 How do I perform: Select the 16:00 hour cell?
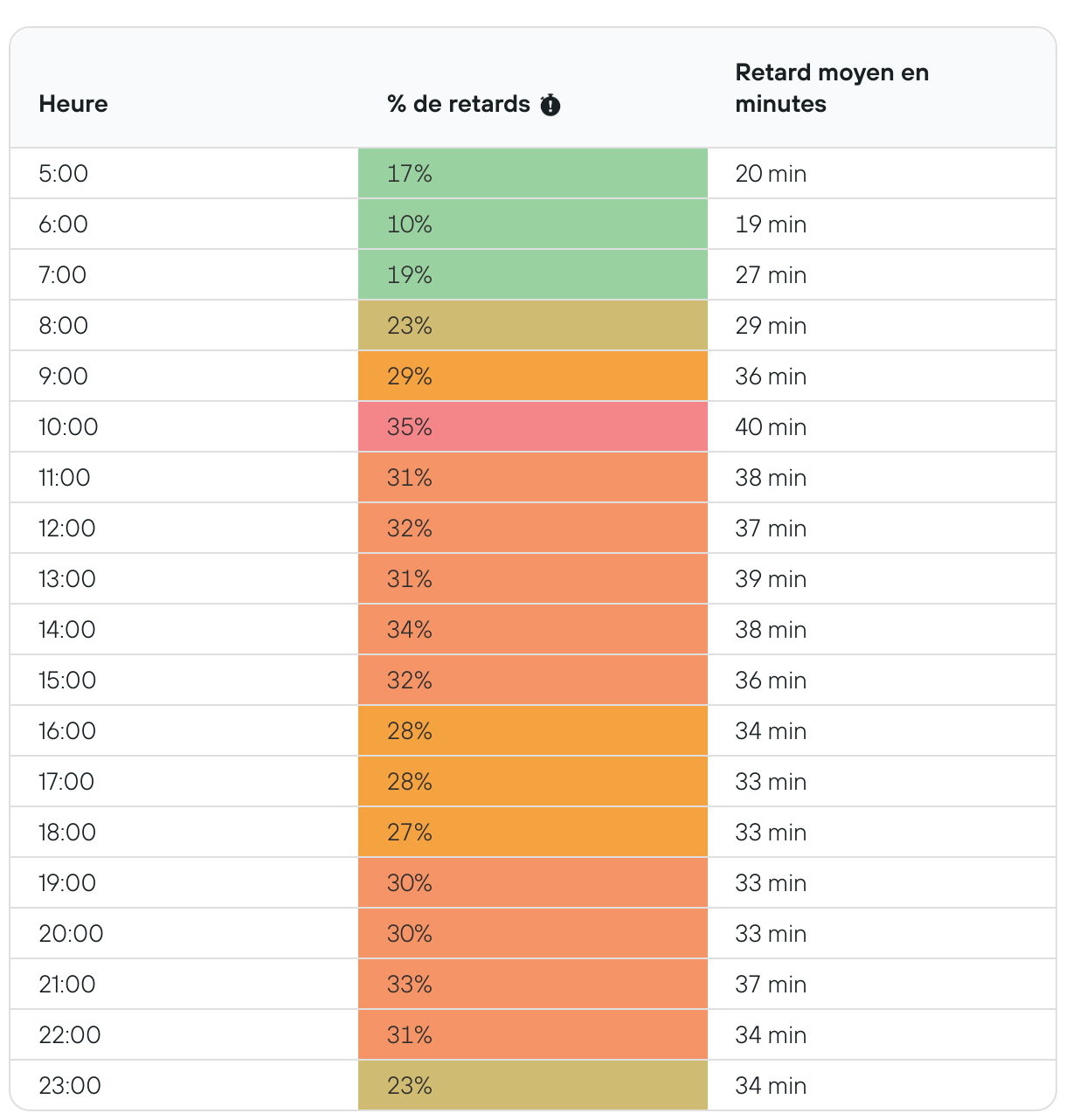coord(67,731)
